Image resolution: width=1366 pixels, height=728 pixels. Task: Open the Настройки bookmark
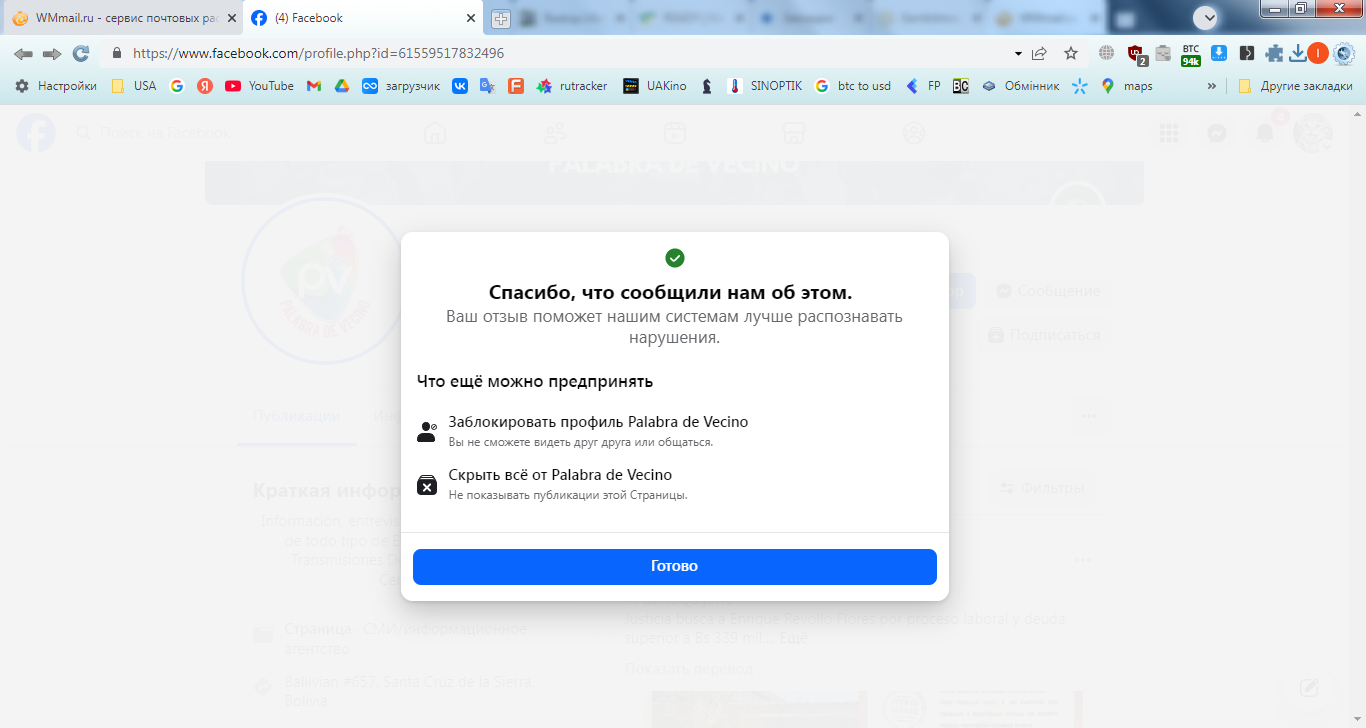(56, 86)
